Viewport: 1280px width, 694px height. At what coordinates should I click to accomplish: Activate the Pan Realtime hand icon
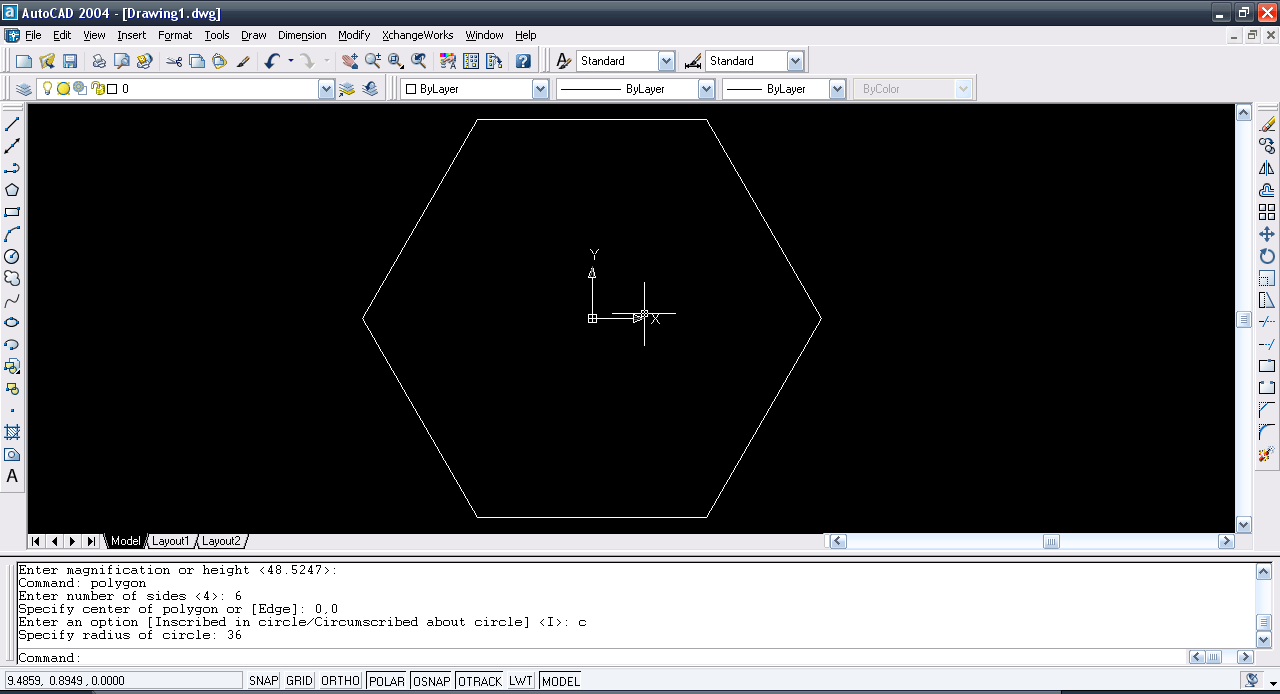click(350, 61)
